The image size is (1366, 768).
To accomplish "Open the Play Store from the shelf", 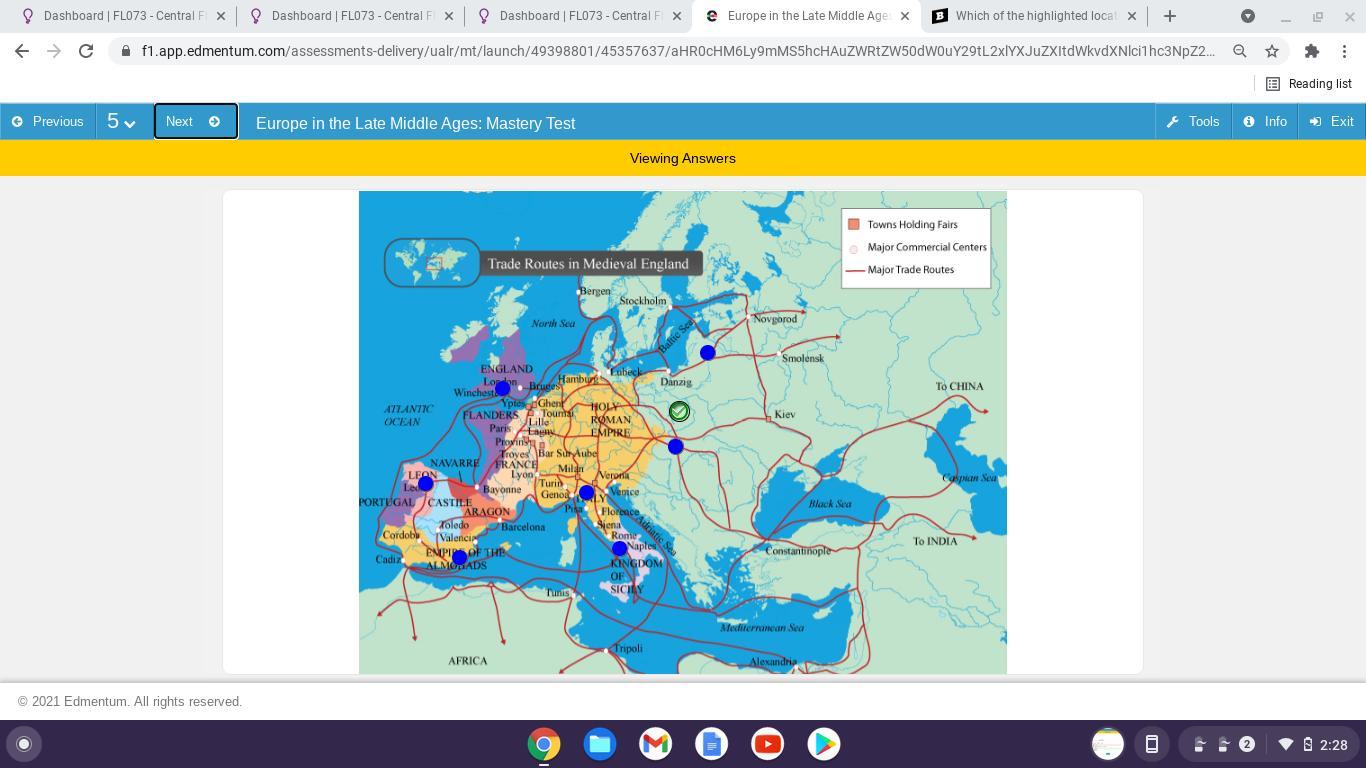I will point(824,744).
